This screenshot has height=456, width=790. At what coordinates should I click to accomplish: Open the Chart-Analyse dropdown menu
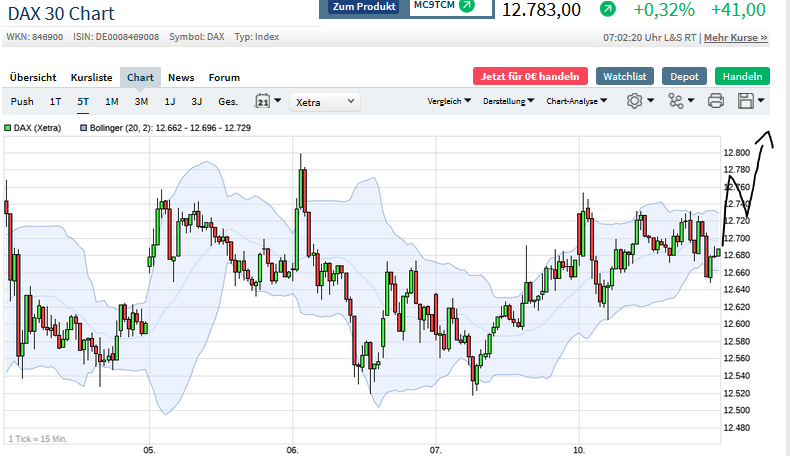[x=576, y=101]
